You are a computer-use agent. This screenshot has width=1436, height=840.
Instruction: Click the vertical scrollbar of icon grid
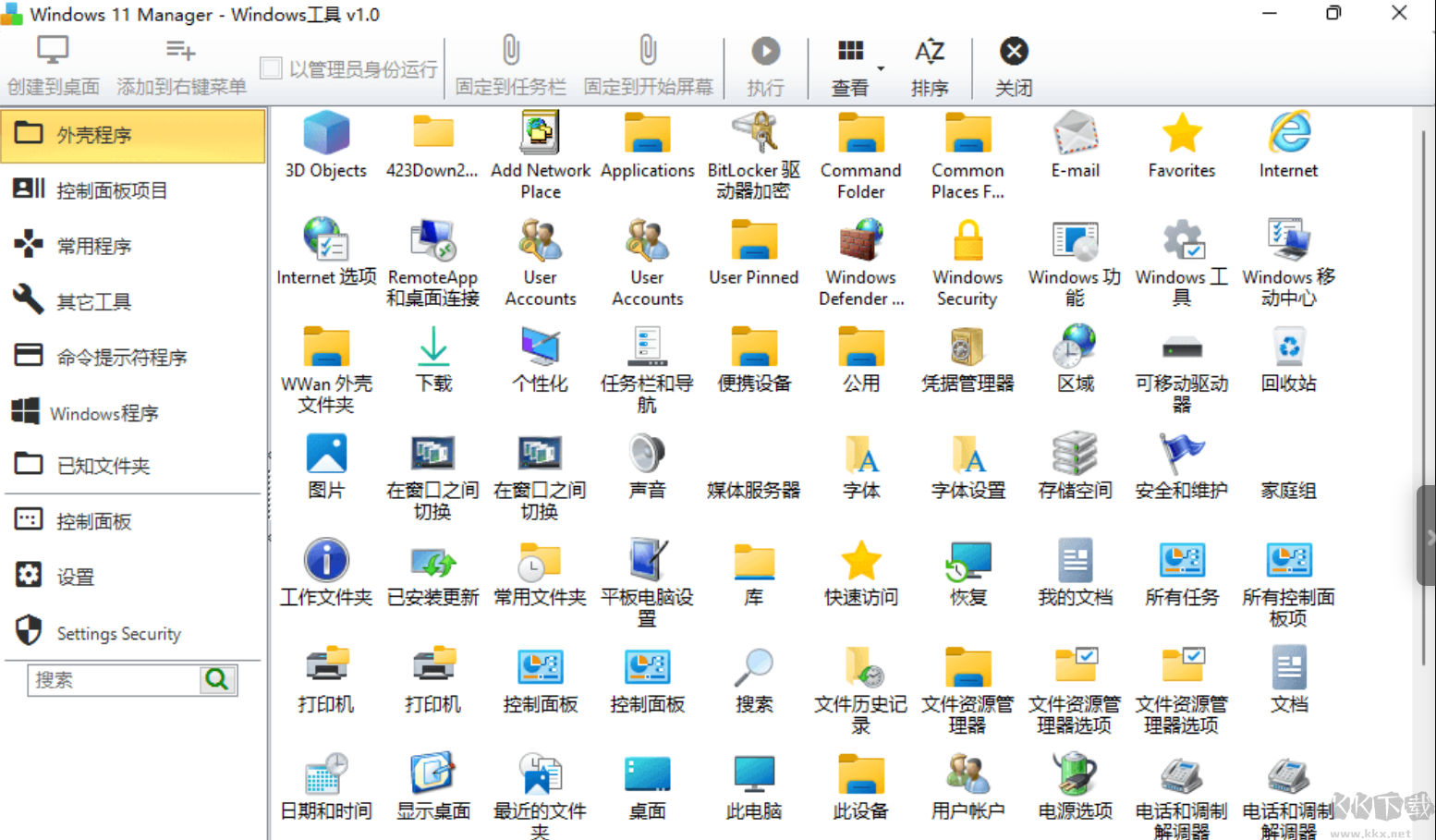click(x=1424, y=397)
